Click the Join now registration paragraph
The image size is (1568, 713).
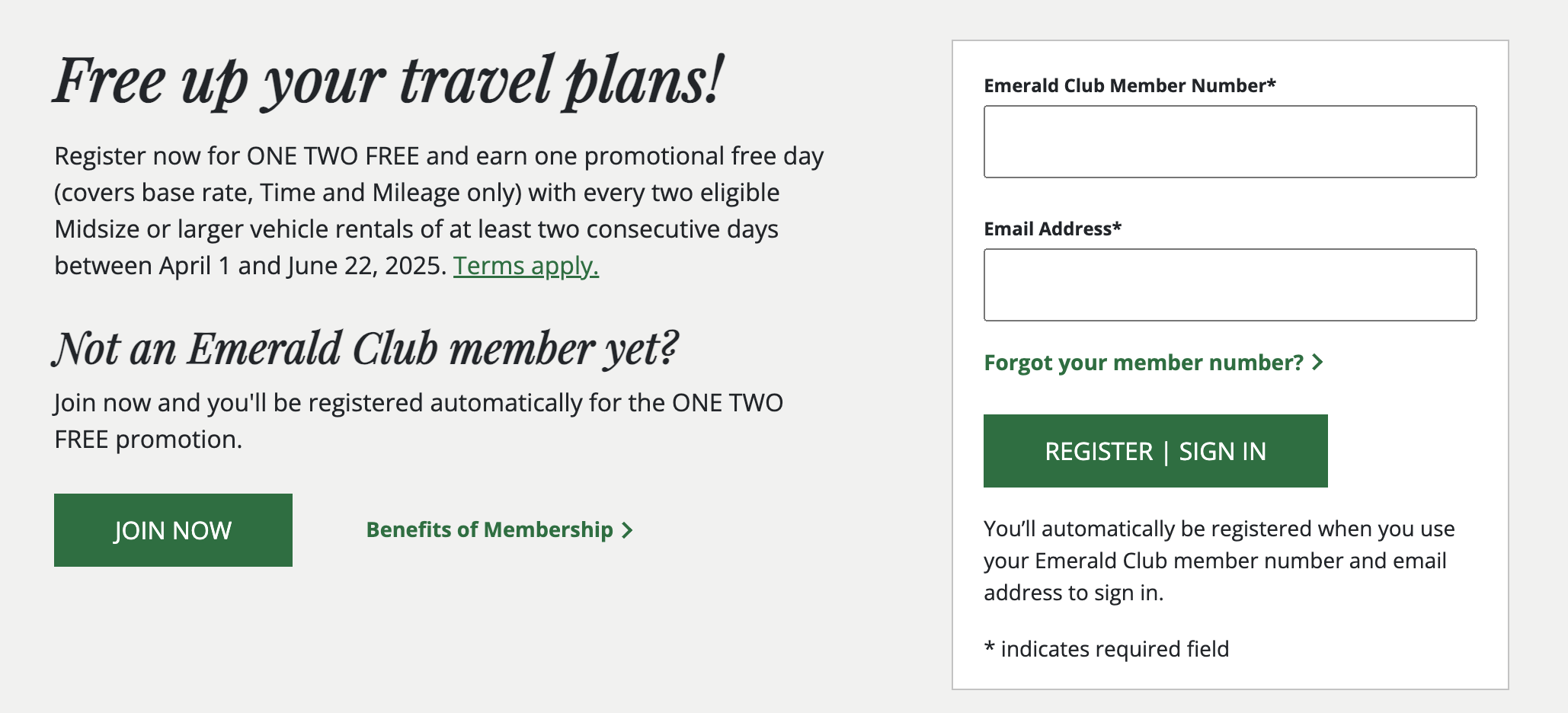[418, 420]
